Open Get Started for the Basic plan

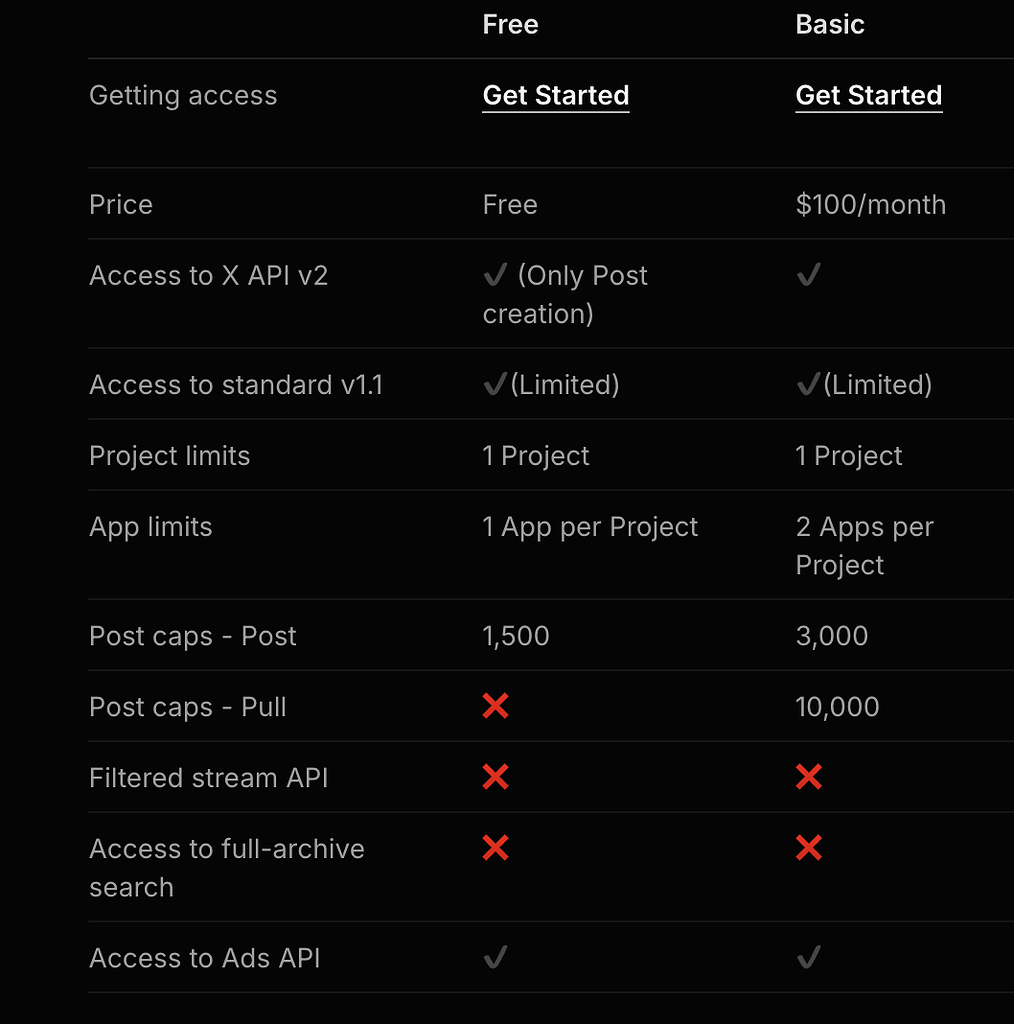pyautogui.click(x=868, y=95)
